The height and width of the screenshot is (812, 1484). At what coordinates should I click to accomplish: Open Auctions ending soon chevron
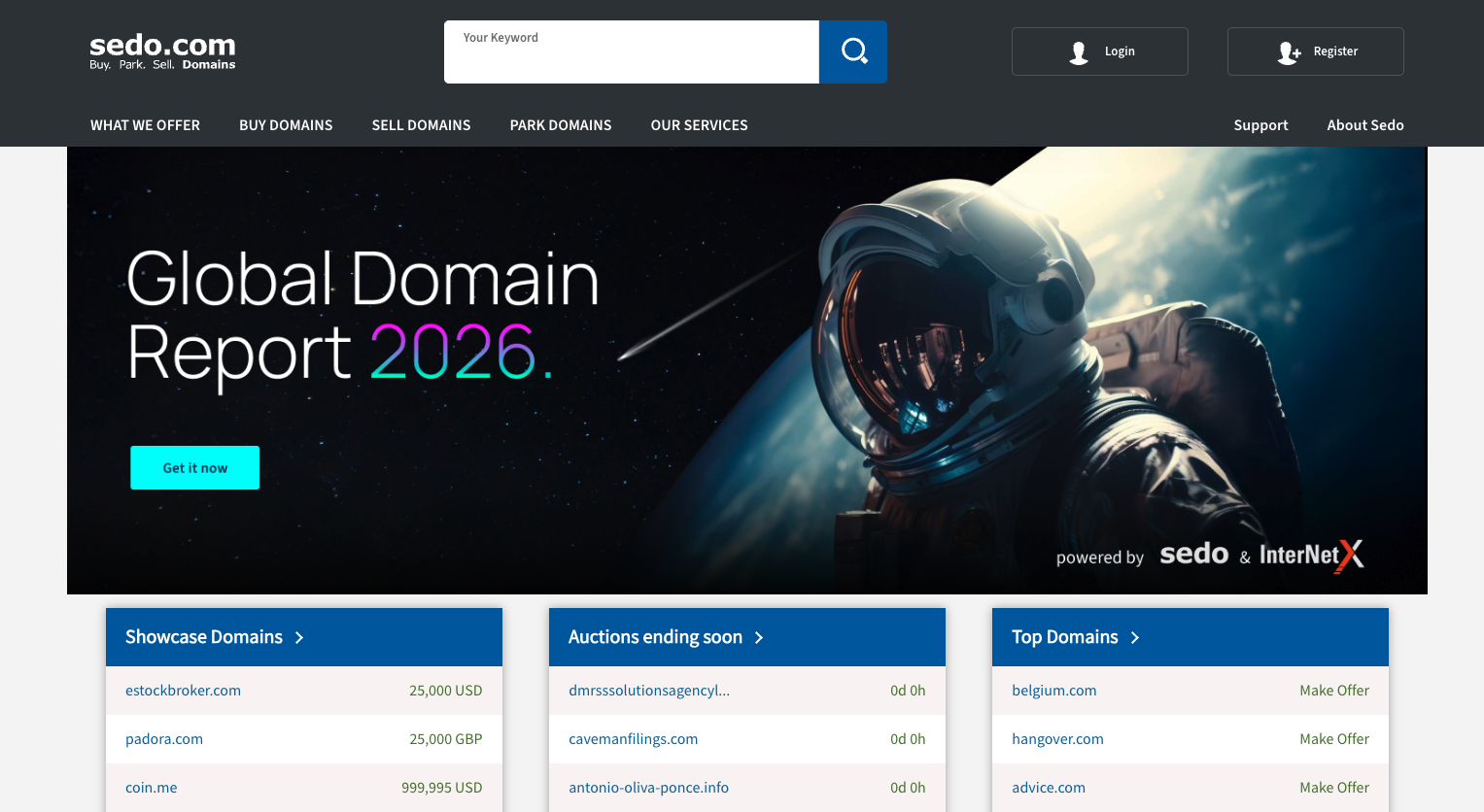point(759,637)
